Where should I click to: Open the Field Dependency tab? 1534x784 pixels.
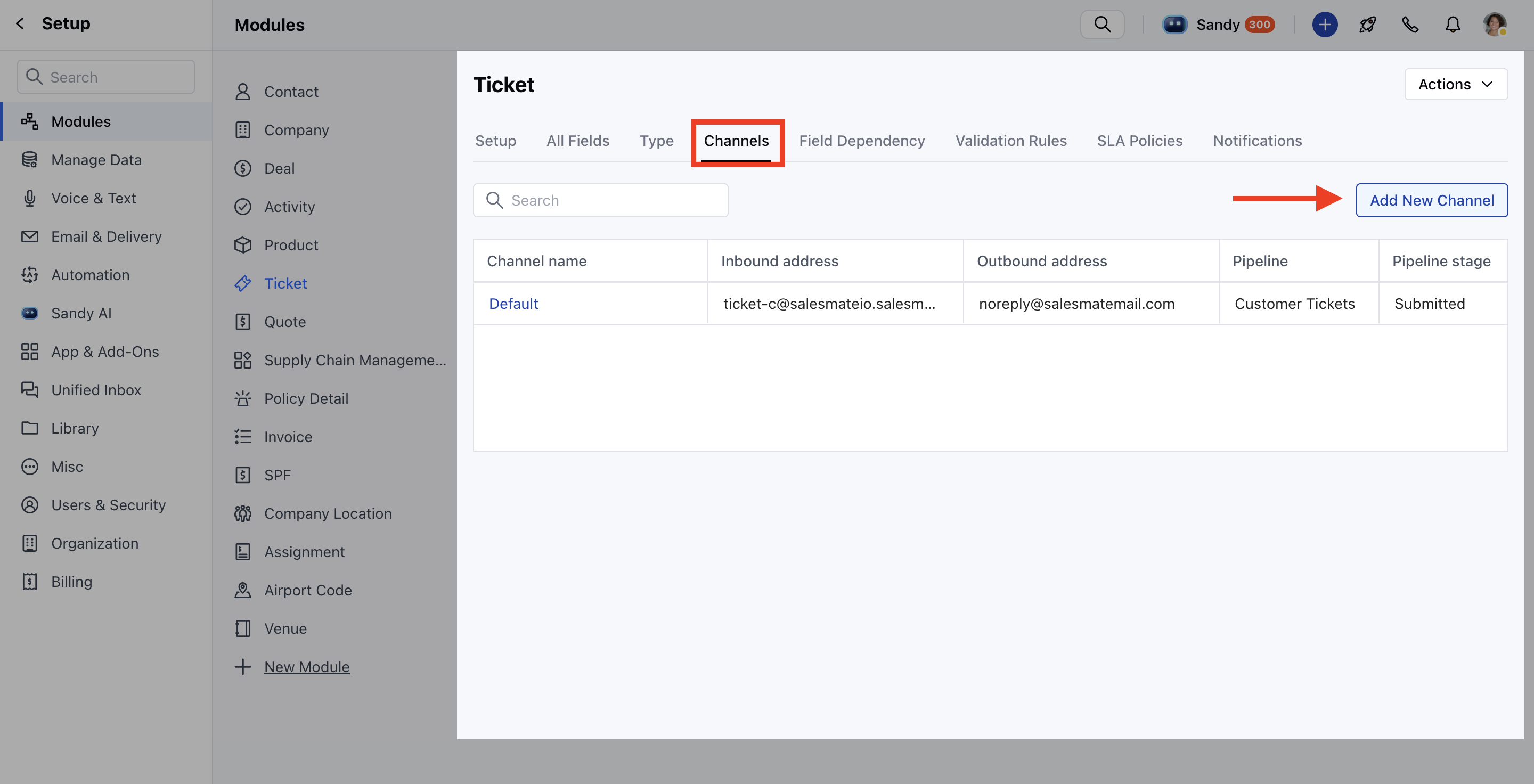click(x=862, y=141)
